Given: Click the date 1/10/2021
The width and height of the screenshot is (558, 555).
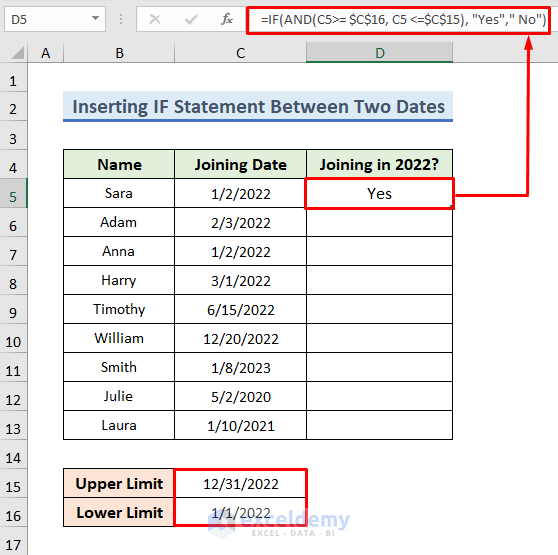Looking at the screenshot, I should click(x=241, y=426).
